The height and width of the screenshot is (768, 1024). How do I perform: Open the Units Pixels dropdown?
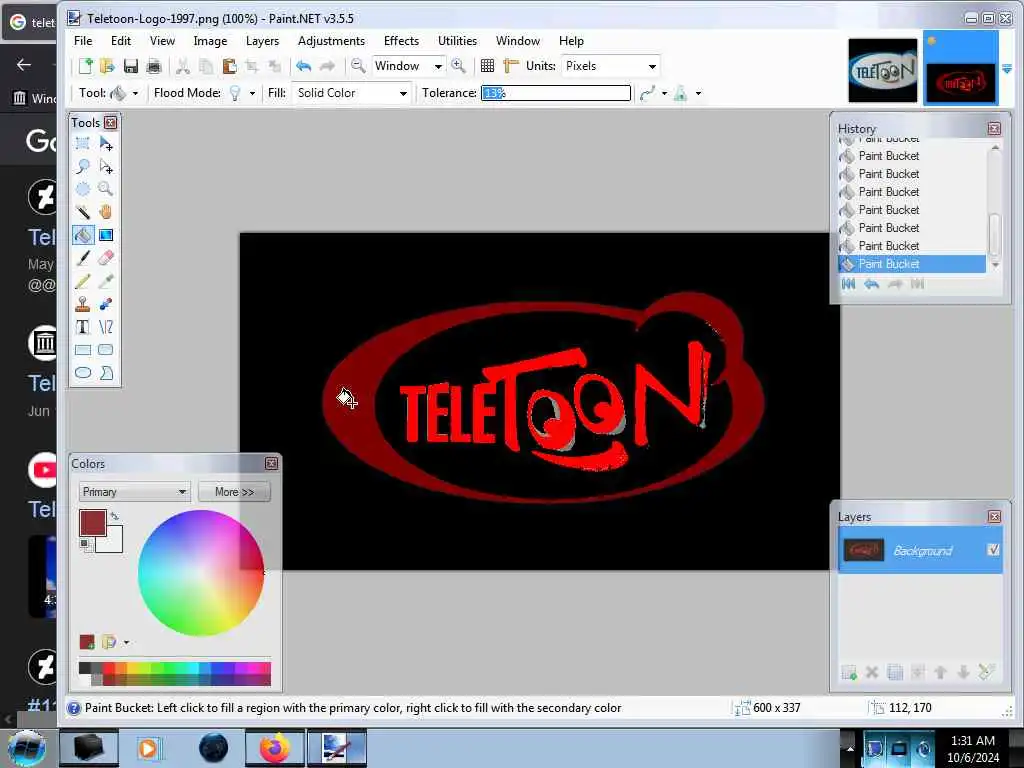pos(652,66)
